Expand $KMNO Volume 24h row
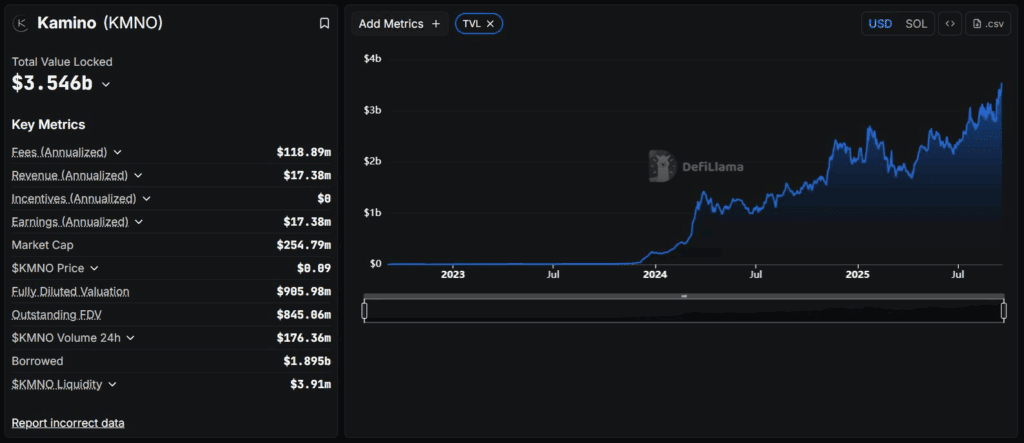Screen dimensions: 1024x443 point(131,338)
